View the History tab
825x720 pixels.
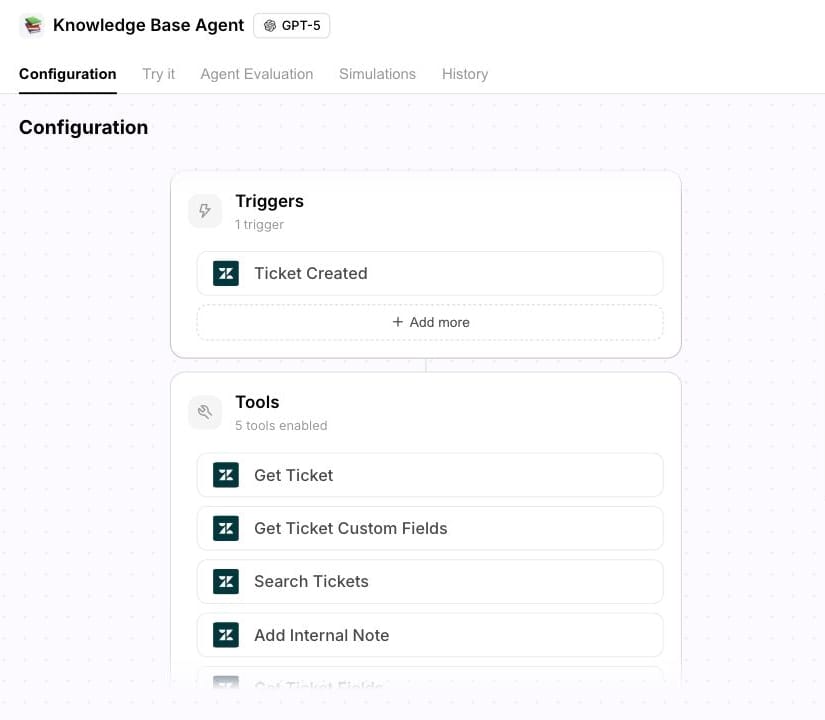tap(465, 74)
